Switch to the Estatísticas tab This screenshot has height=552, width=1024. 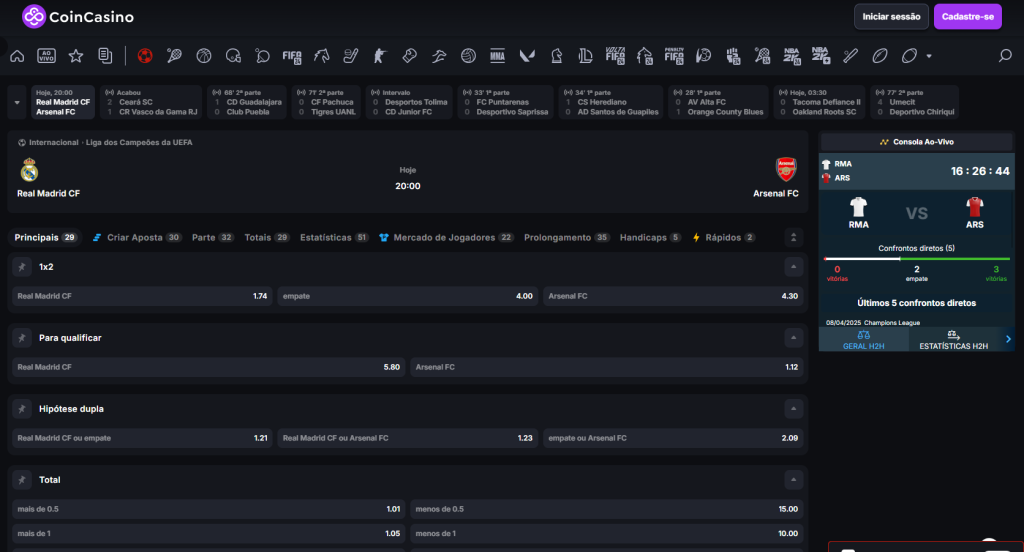pyautogui.click(x=334, y=237)
